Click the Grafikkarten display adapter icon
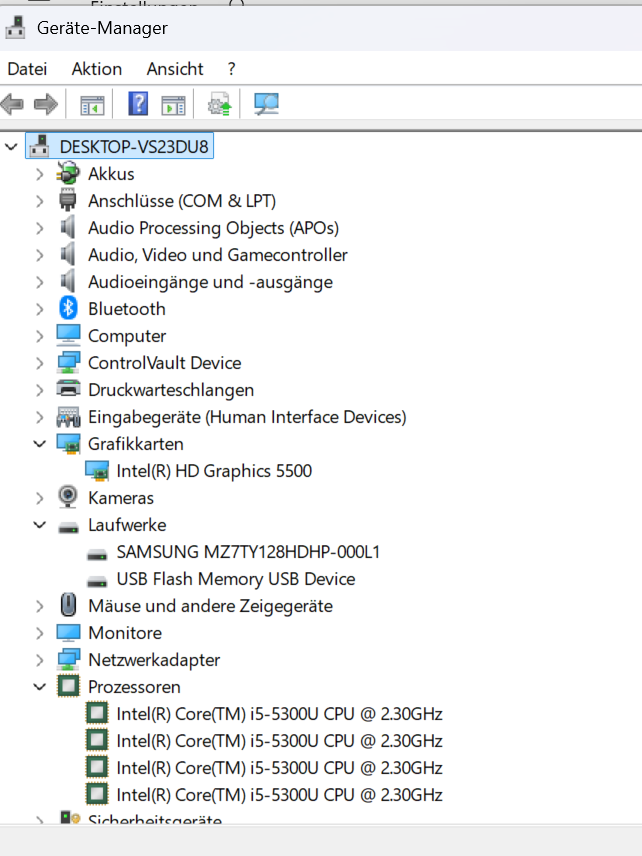The image size is (642, 856). [68, 444]
